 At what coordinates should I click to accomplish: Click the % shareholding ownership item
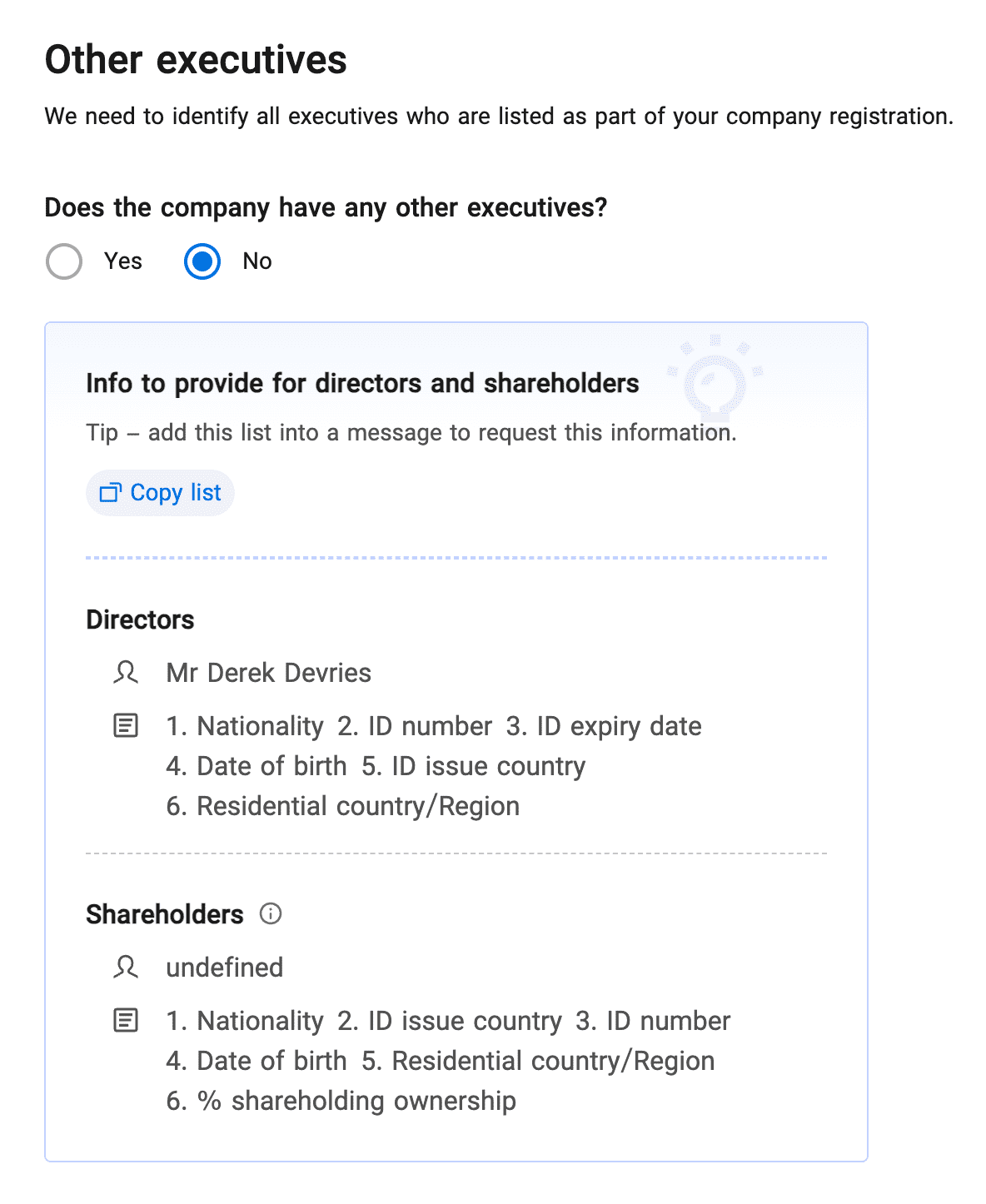pos(341,1101)
